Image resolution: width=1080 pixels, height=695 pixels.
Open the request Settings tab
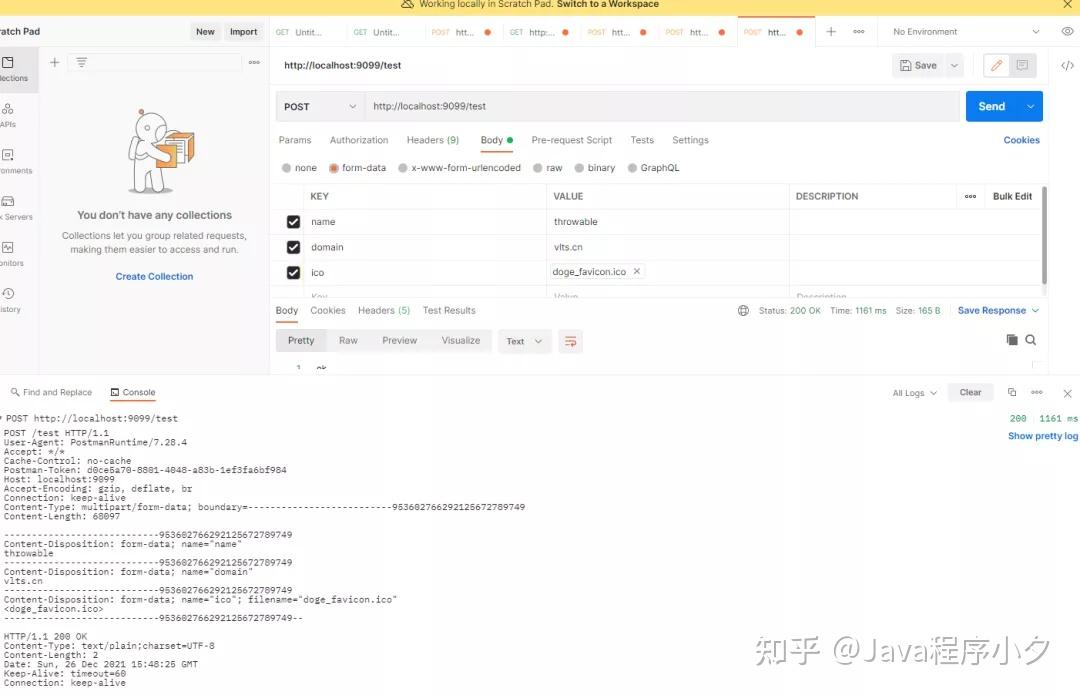click(690, 140)
